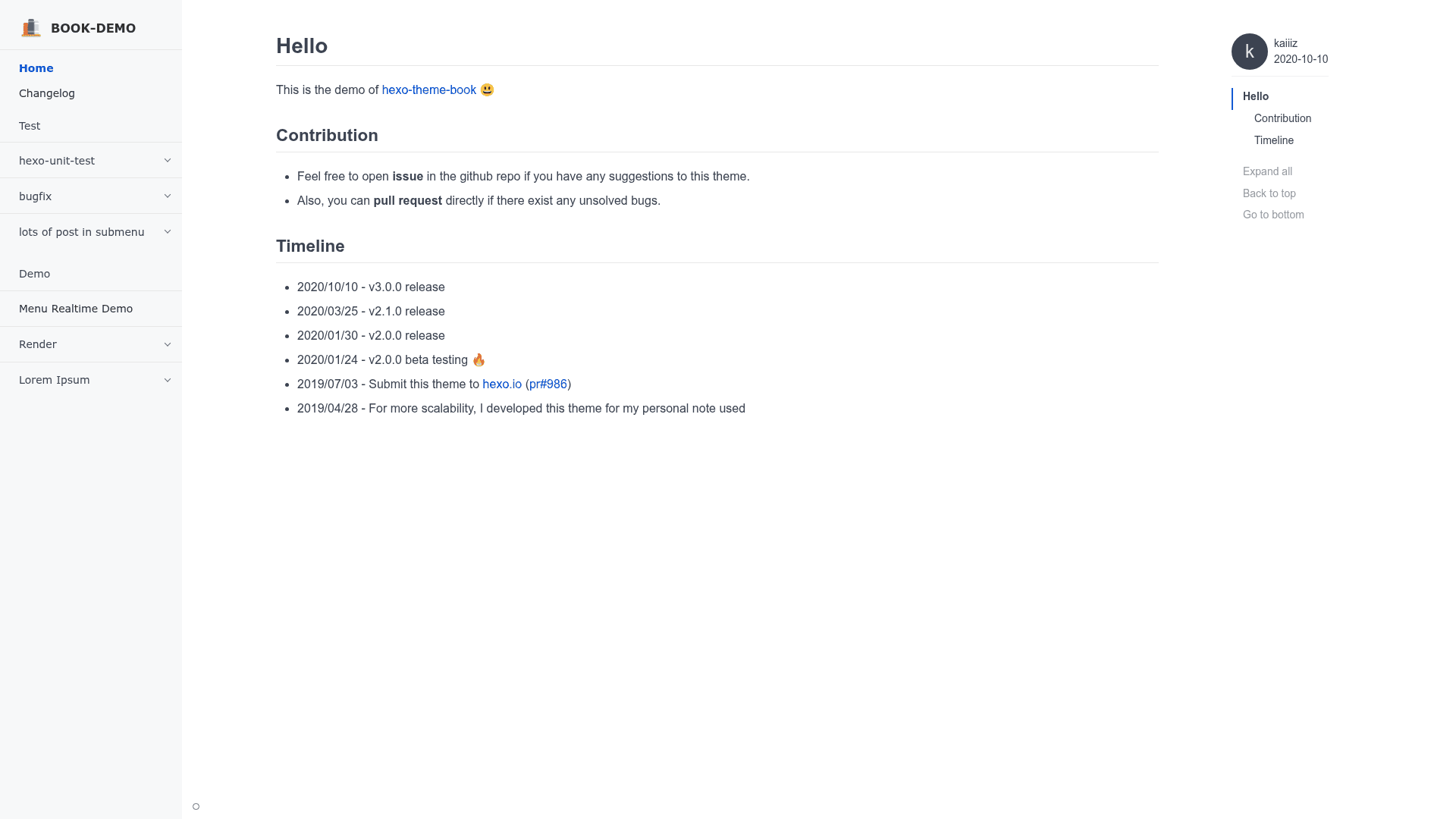Open the hexo.io link in Timeline
This screenshot has width=1456, height=819.
coord(502,384)
